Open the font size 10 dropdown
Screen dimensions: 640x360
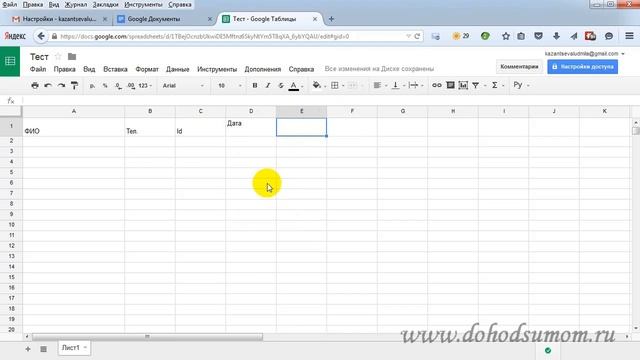point(230,86)
